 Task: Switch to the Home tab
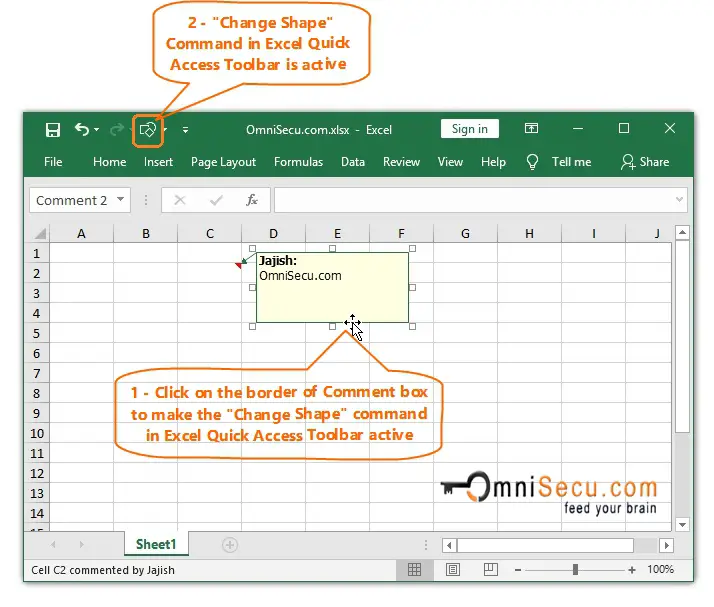click(109, 162)
